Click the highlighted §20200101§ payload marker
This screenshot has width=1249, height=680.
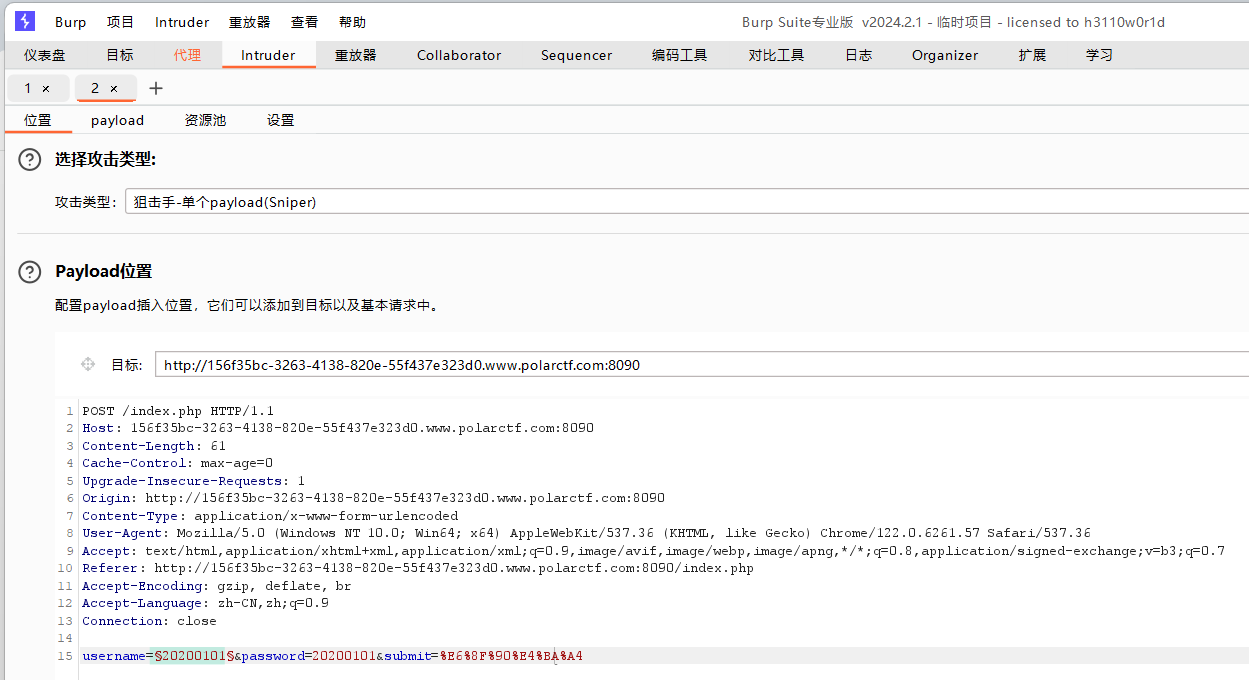tap(193, 656)
